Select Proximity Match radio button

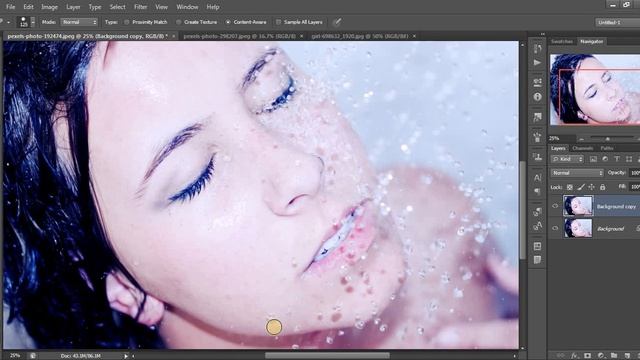127,22
